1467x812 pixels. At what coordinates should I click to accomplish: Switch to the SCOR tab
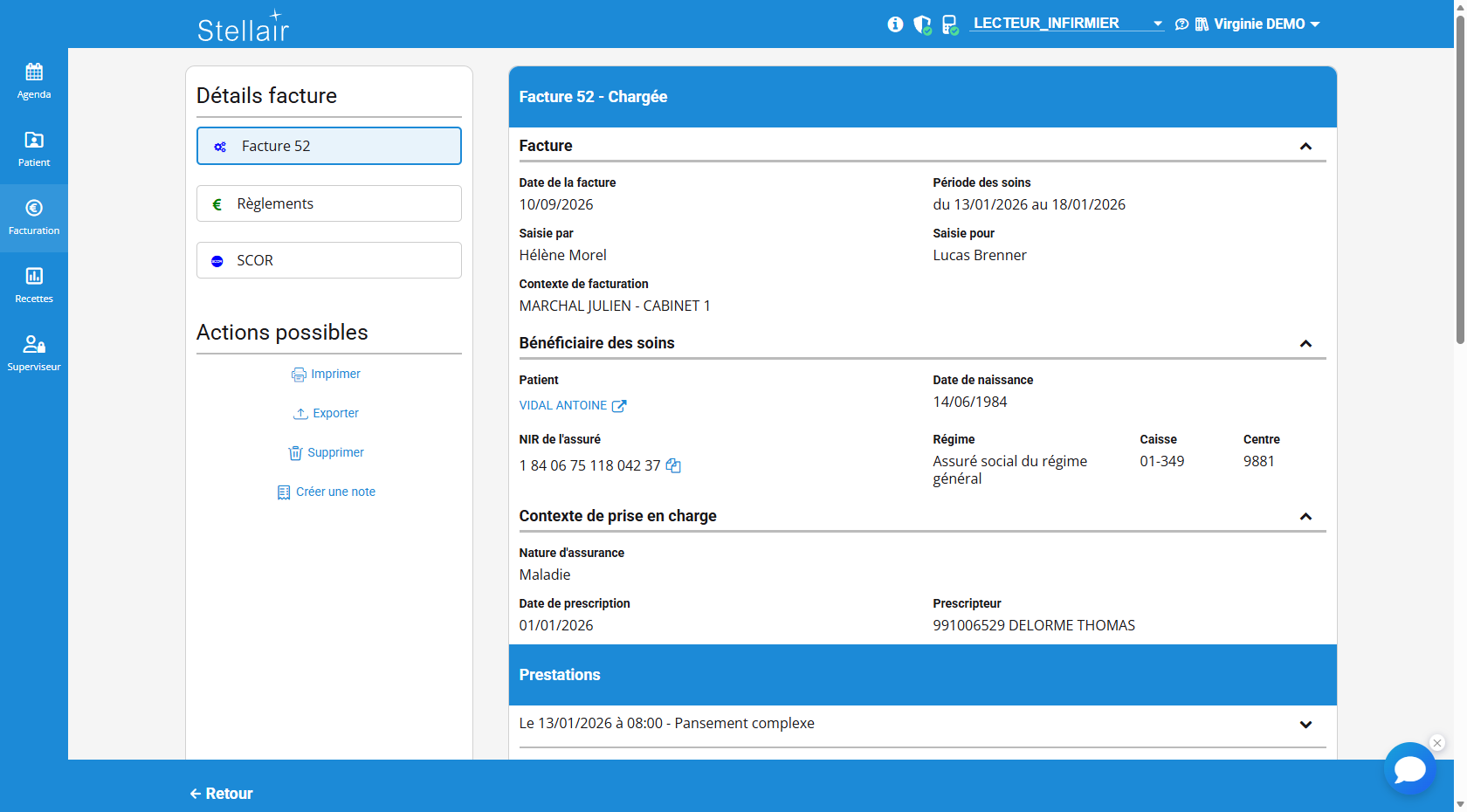point(329,260)
